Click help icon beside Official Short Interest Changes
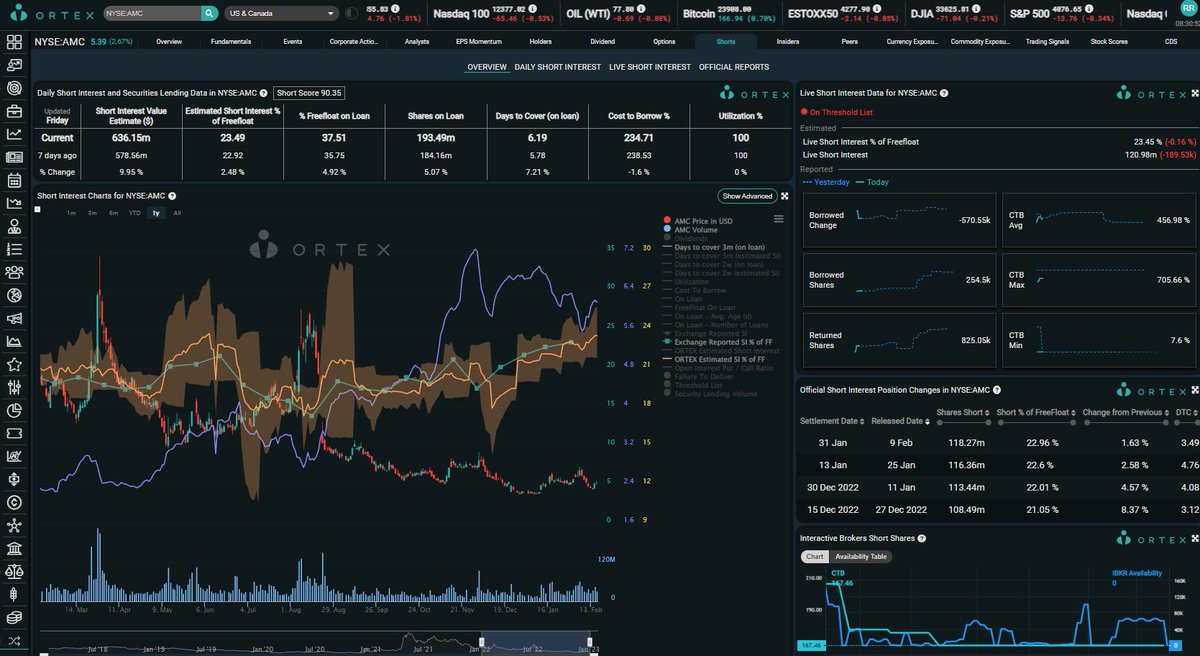 tap(998, 389)
